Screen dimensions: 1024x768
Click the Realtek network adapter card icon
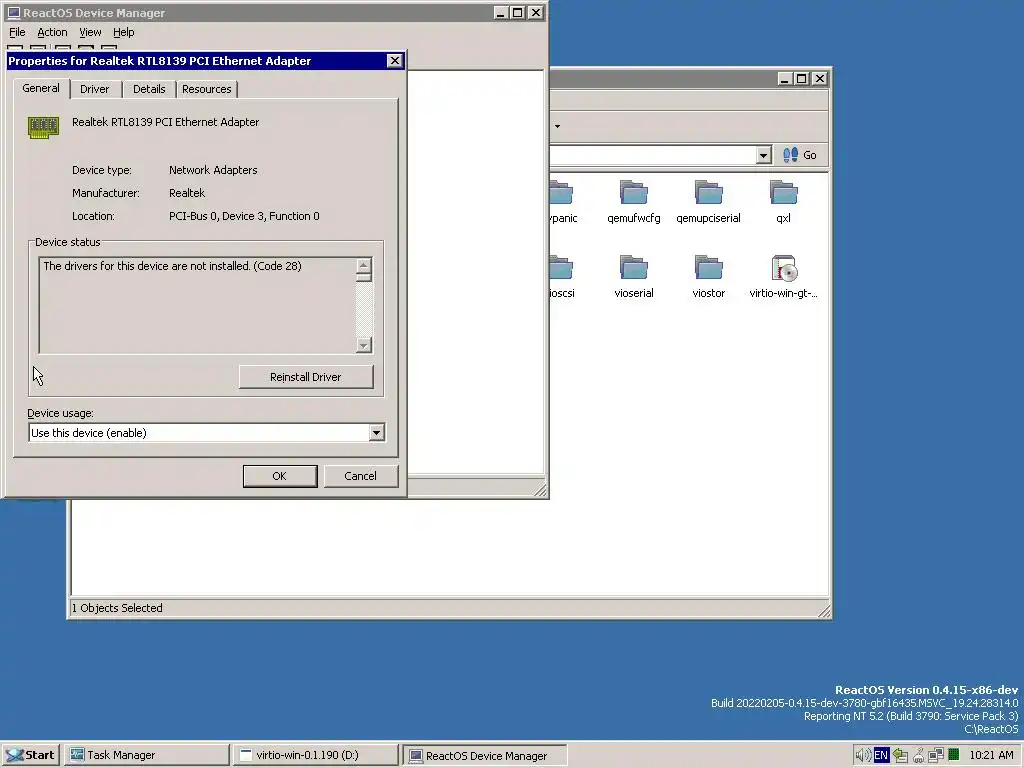point(43,127)
